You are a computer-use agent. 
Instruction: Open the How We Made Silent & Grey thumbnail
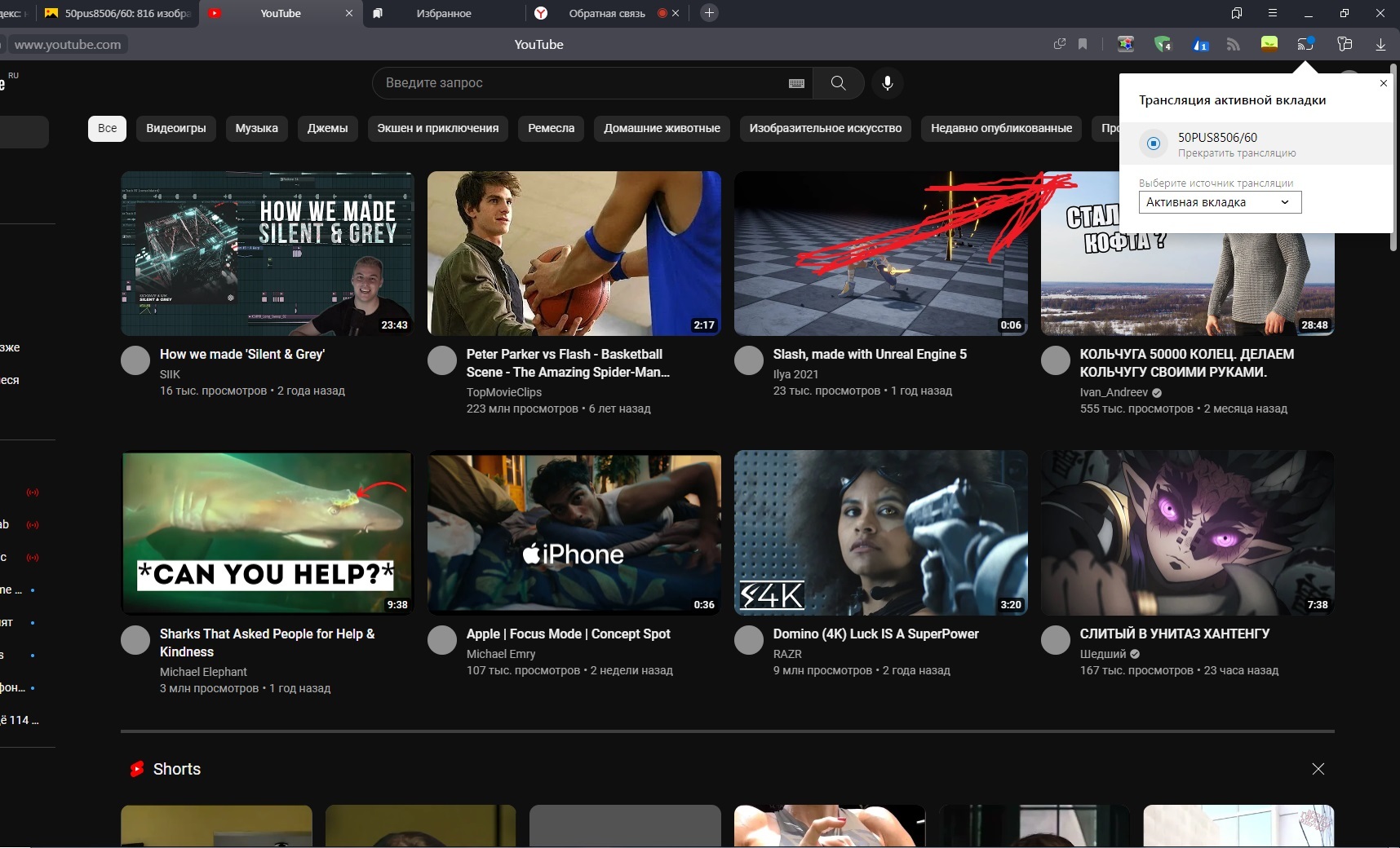(x=268, y=254)
